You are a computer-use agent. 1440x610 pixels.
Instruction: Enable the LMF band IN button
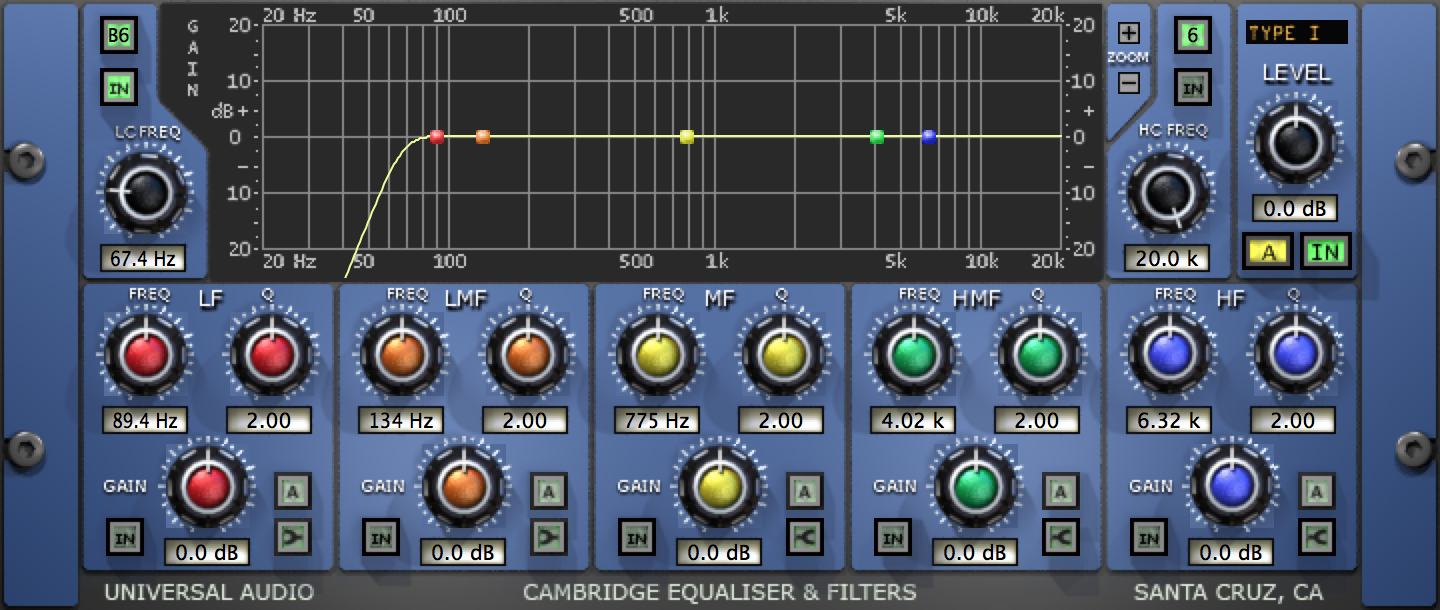(x=381, y=539)
